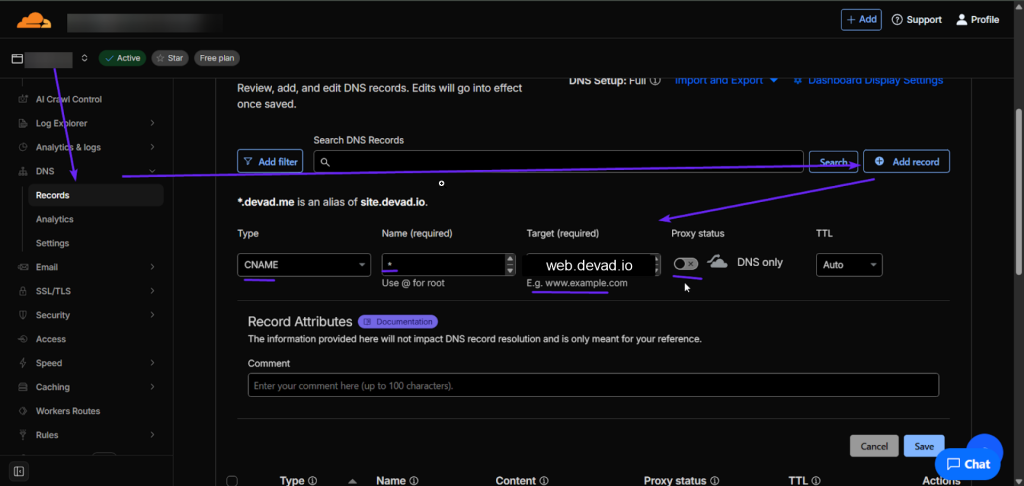This screenshot has width=1024, height=486.
Task: Open the TTL Auto dropdown
Action: pyautogui.click(x=849, y=265)
